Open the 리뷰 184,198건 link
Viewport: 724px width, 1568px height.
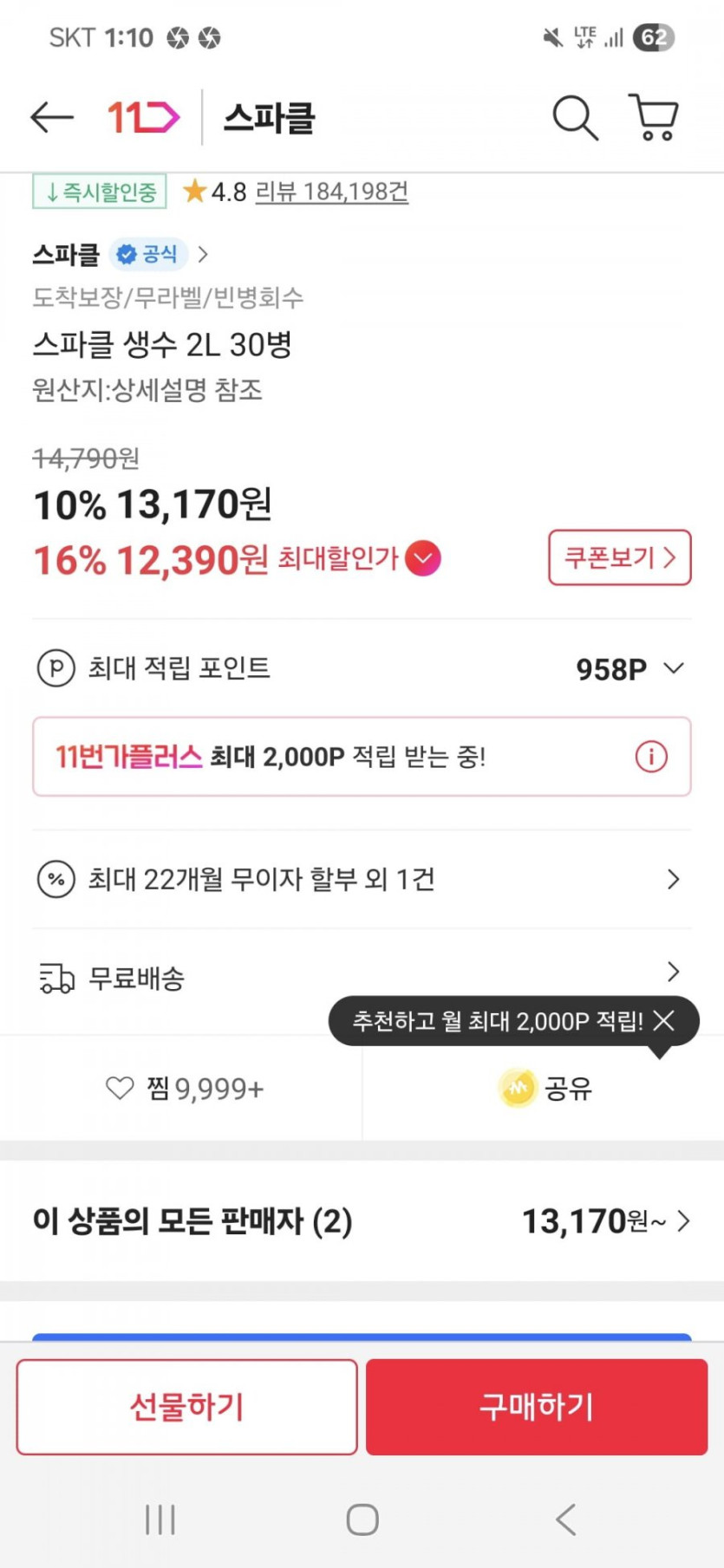pyautogui.click(x=331, y=192)
